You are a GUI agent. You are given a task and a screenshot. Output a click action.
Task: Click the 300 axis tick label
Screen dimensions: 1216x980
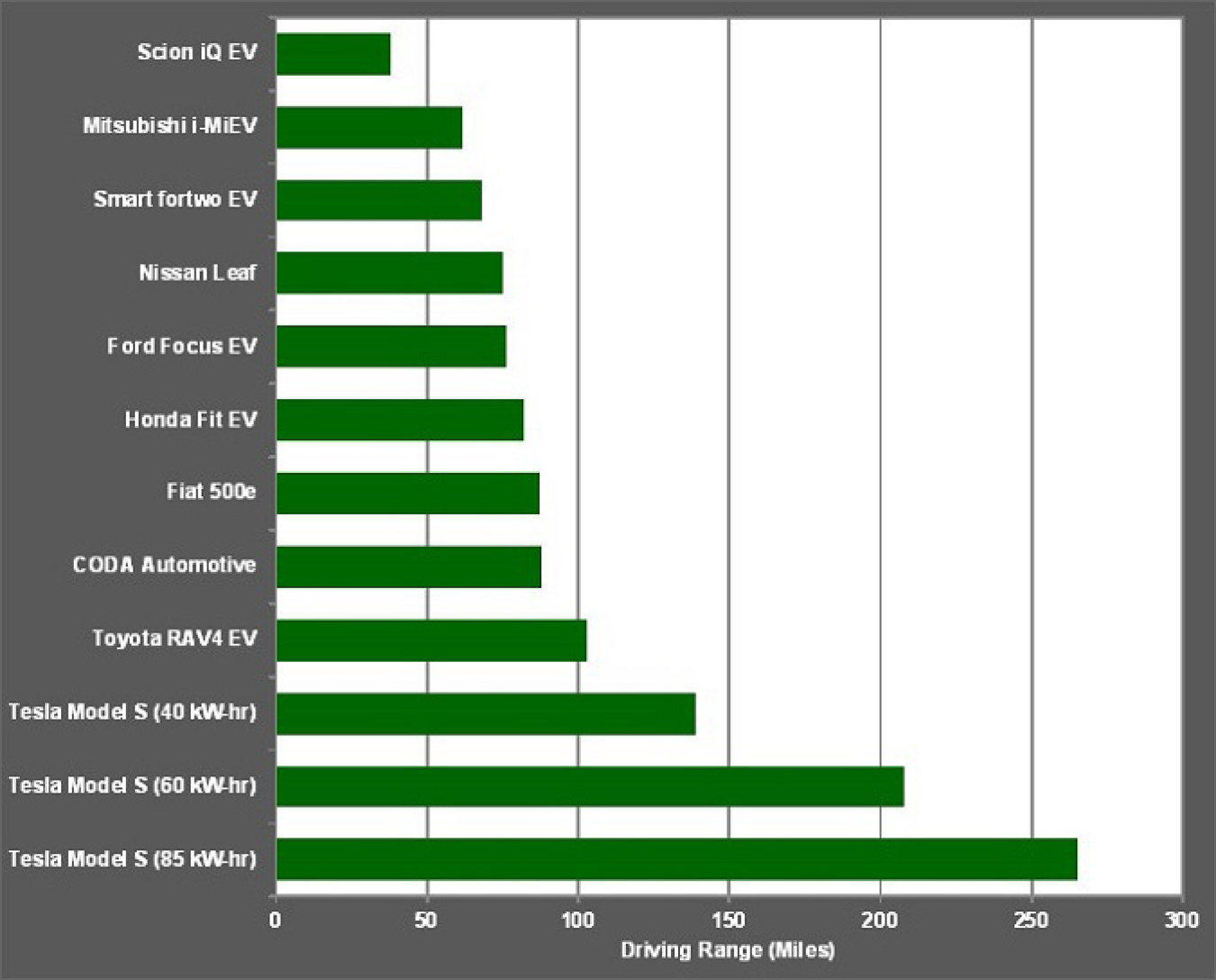1182,920
